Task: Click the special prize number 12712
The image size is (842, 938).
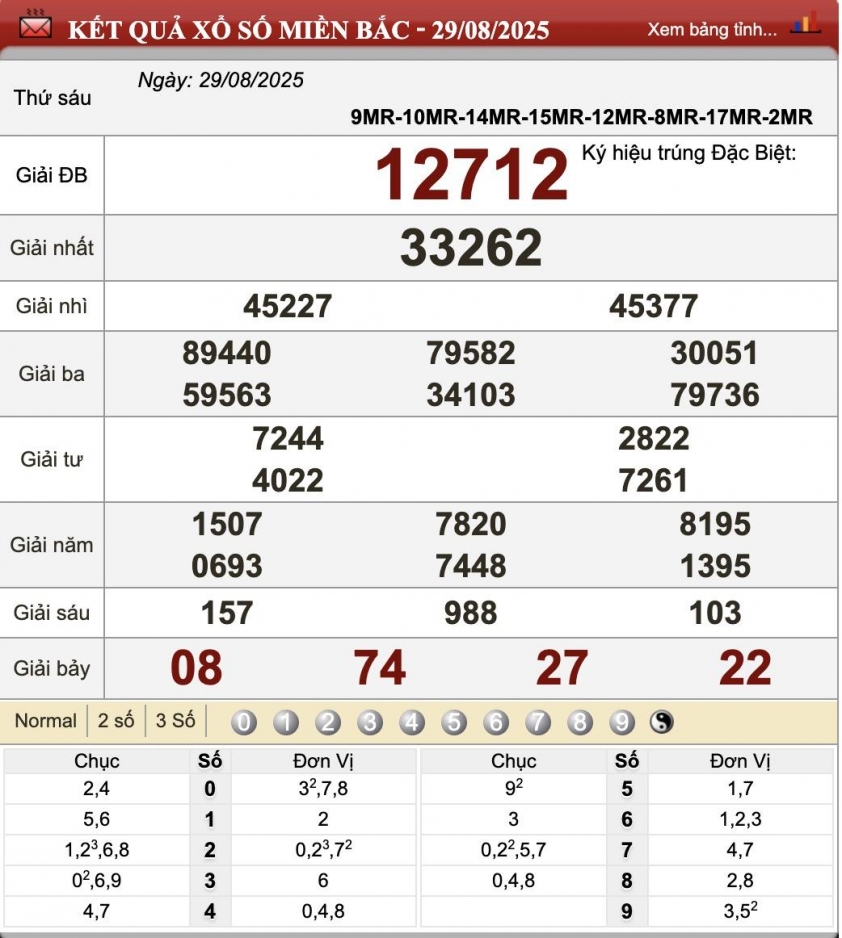Action: pos(471,175)
